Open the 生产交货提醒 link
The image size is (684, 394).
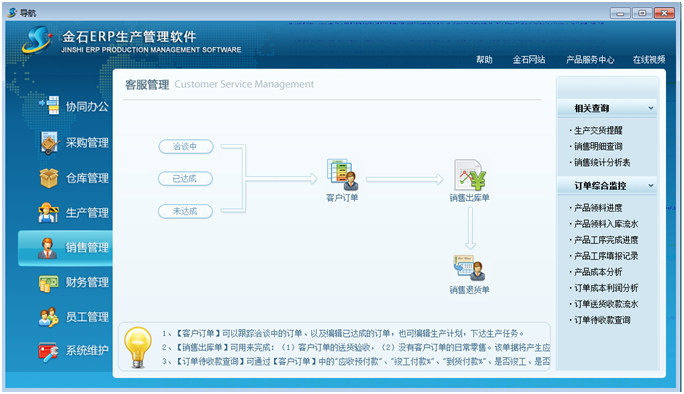tap(598, 130)
